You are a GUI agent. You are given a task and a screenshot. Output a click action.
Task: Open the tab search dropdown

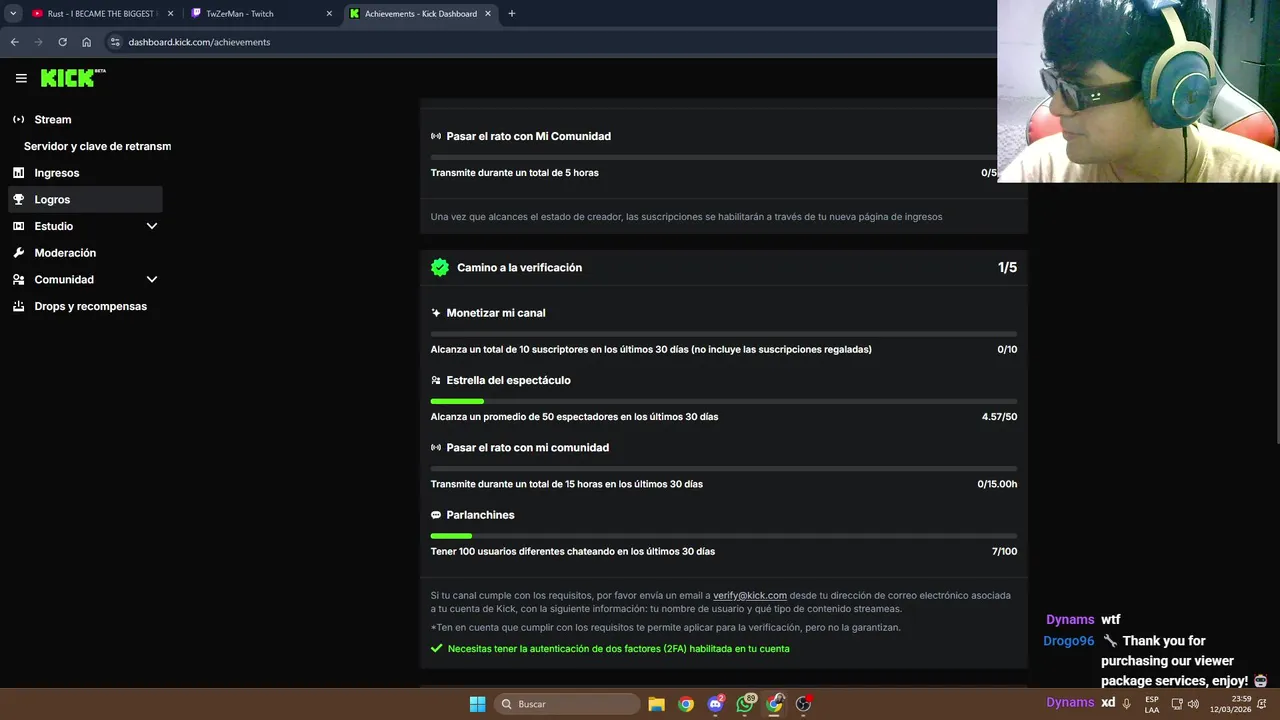(x=13, y=14)
